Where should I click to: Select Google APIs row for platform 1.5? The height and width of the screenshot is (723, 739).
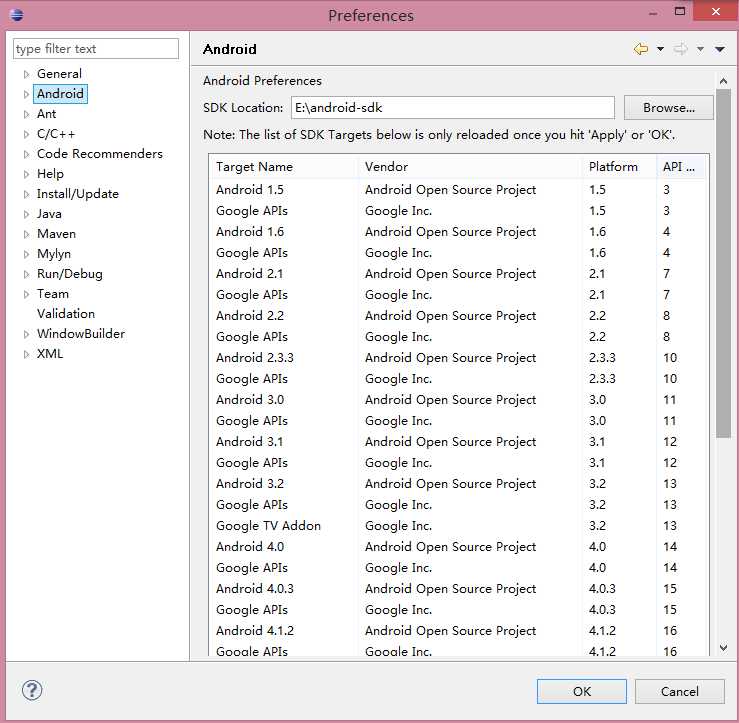458,211
